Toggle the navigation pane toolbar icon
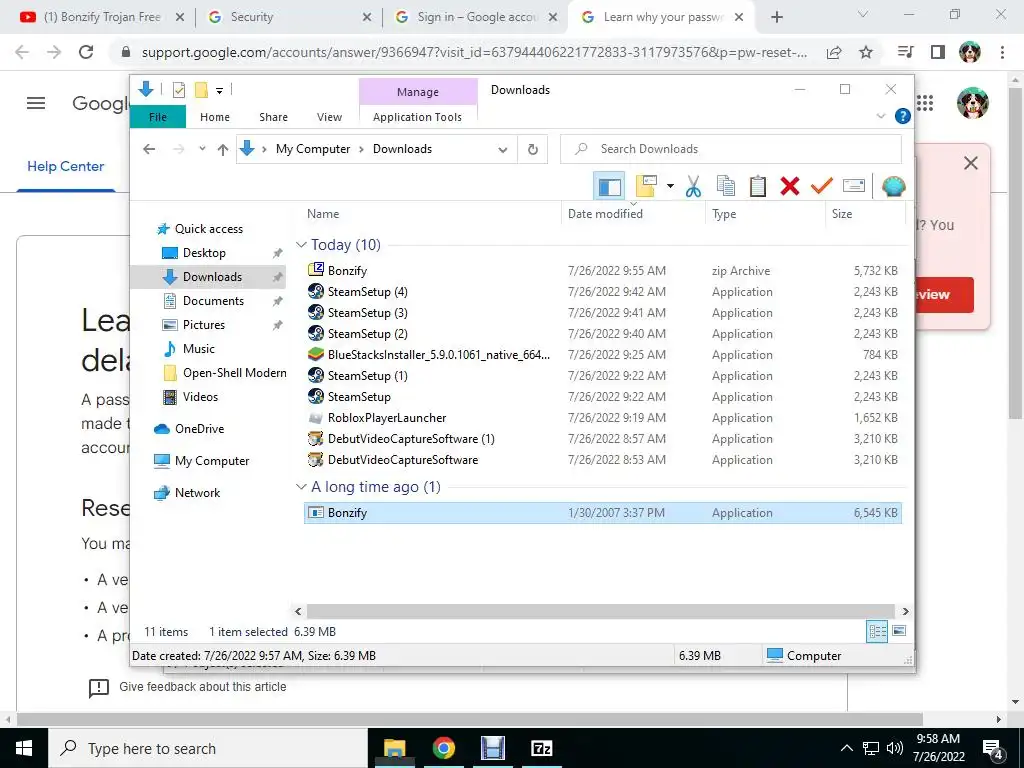Screen dimensions: 1024x768 [x=609, y=187]
